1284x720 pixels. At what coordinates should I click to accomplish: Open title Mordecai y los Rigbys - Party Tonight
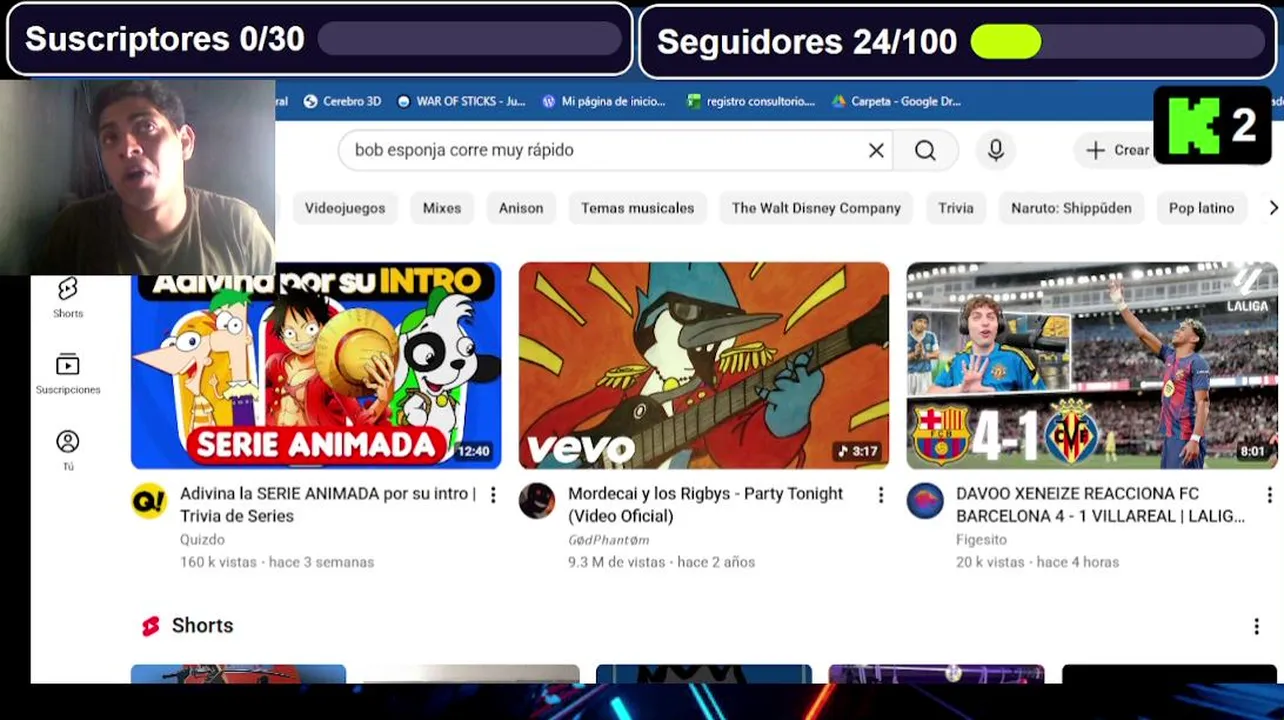(706, 505)
